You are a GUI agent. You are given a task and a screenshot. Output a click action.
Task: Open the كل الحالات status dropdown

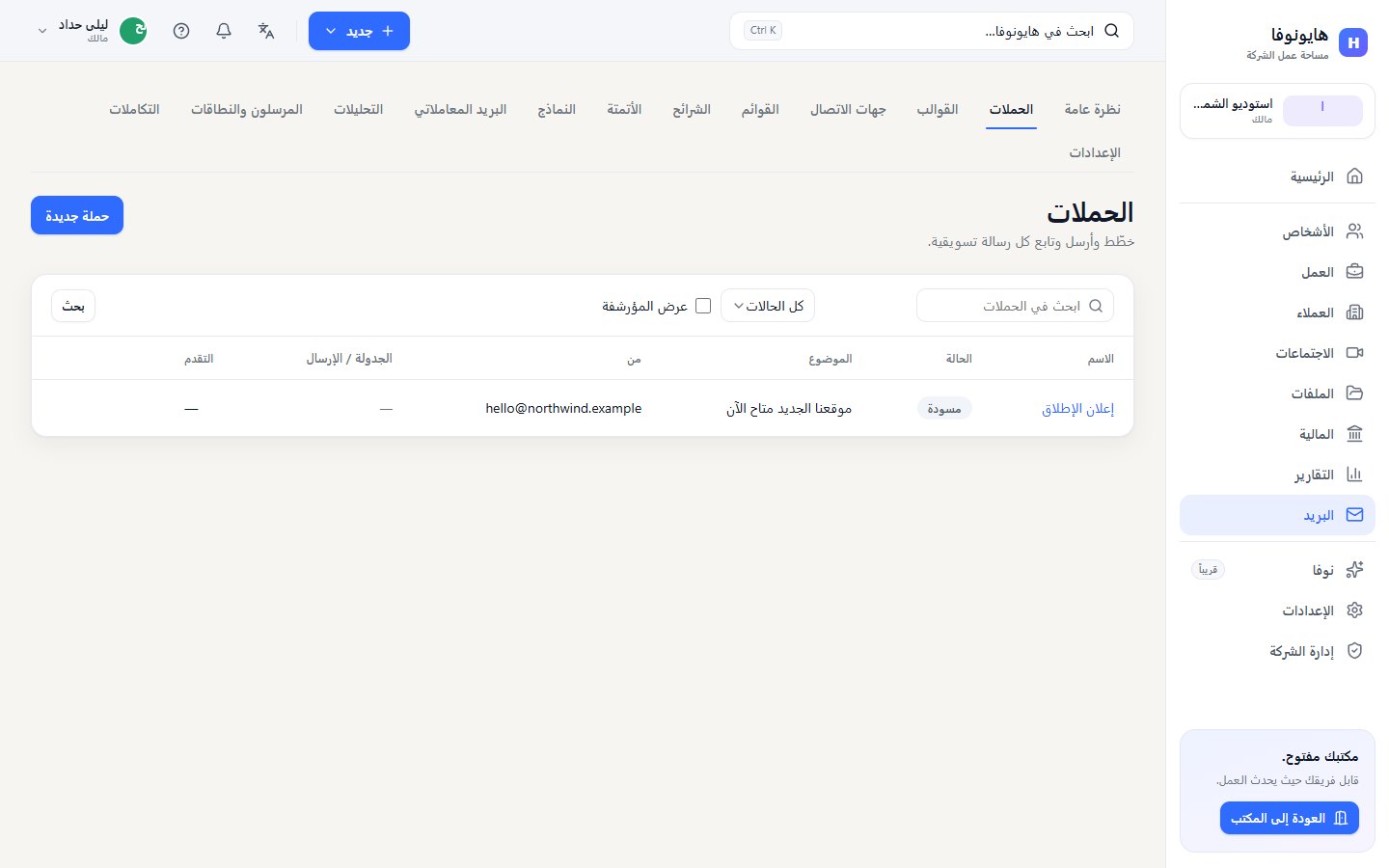(768, 306)
